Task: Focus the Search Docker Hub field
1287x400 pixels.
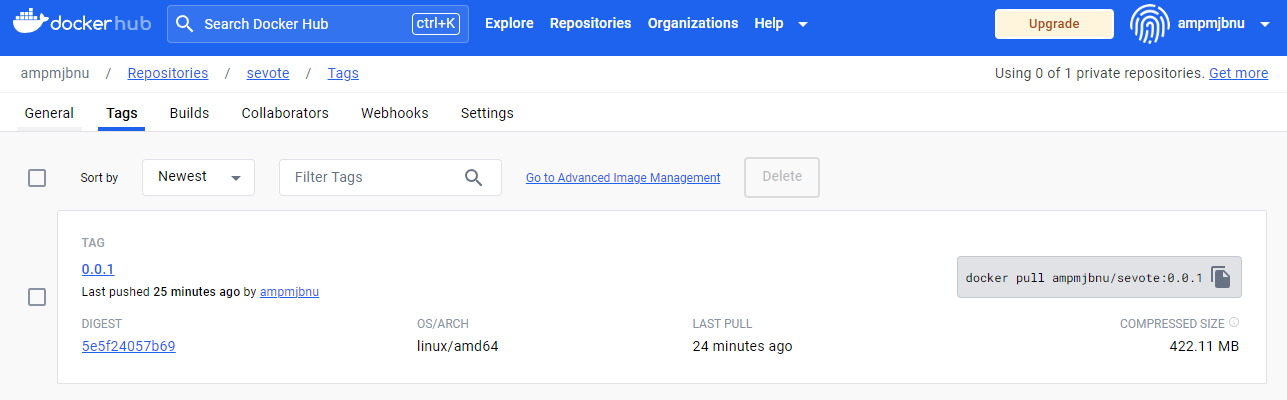Action: pyautogui.click(x=318, y=23)
